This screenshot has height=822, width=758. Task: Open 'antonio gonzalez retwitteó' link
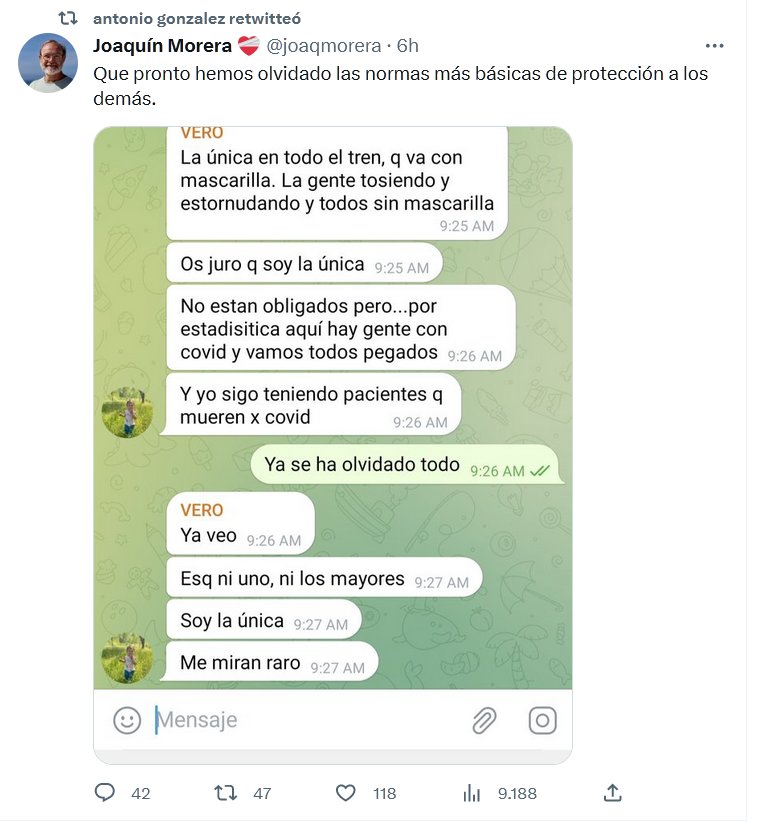pyautogui.click(x=197, y=18)
